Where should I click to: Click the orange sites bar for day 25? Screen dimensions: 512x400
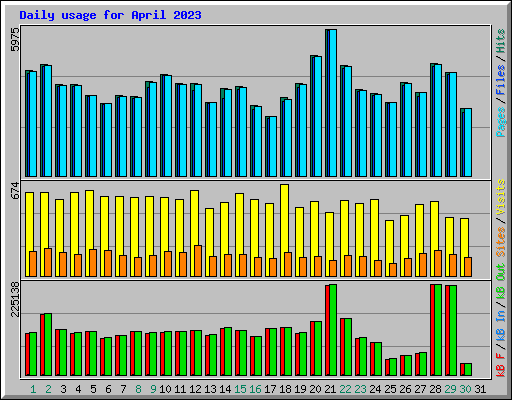pos(393,270)
